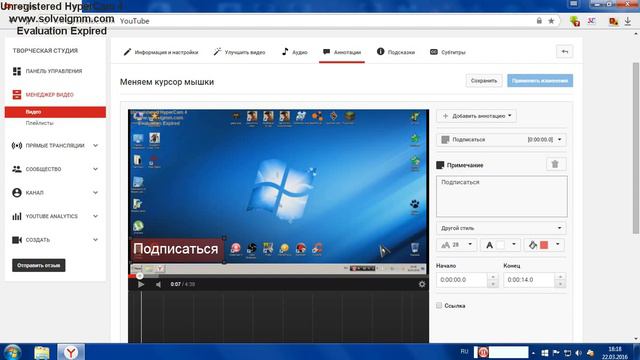Click the white text color swatch
The height and width of the screenshot is (360, 640).
(x=500, y=245)
